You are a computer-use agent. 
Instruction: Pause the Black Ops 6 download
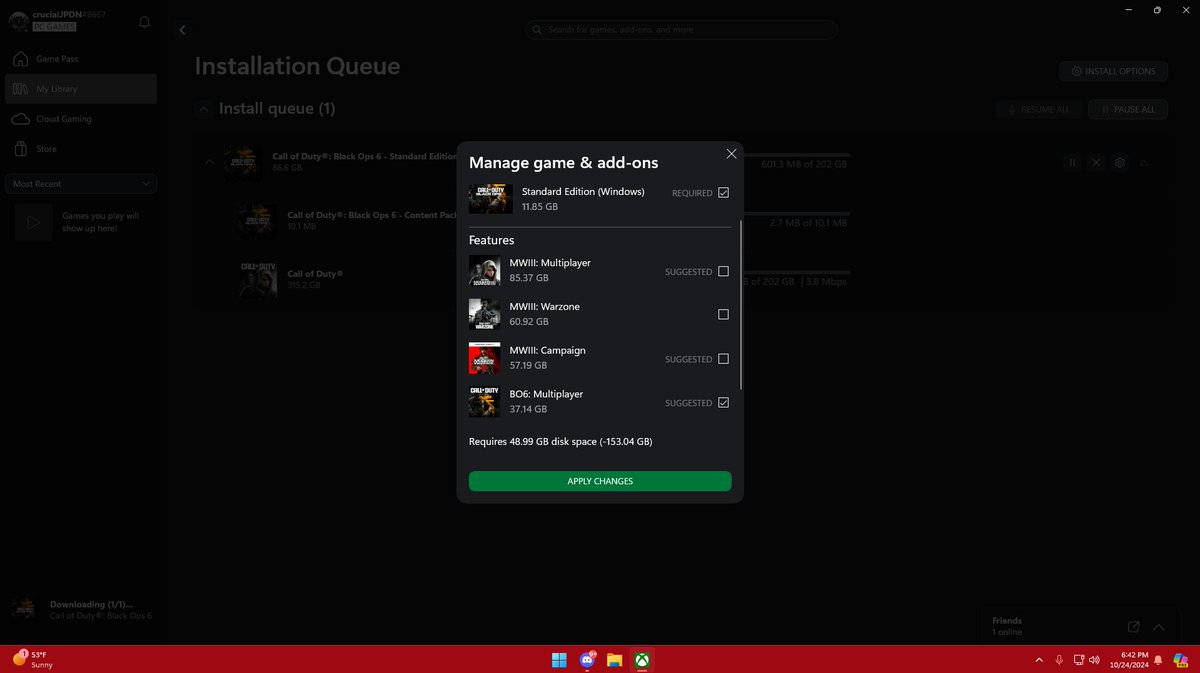click(1071, 162)
